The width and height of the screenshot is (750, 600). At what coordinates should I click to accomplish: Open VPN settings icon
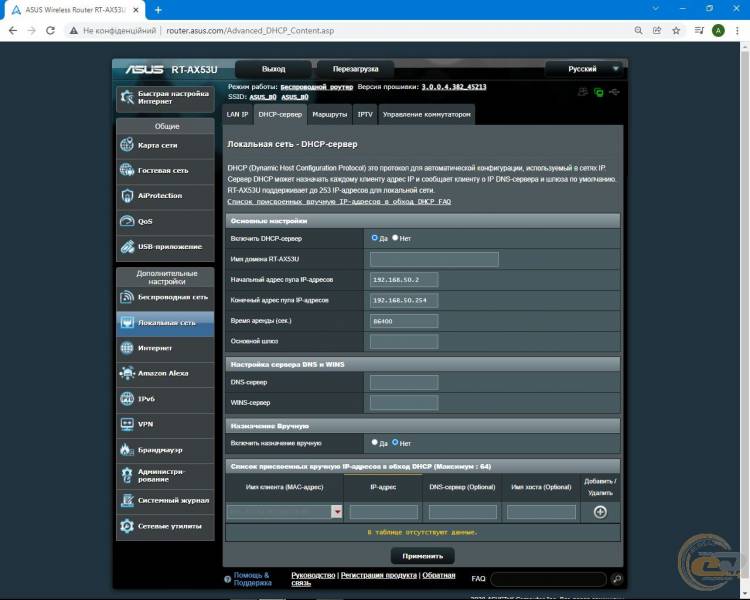[127, 424]
